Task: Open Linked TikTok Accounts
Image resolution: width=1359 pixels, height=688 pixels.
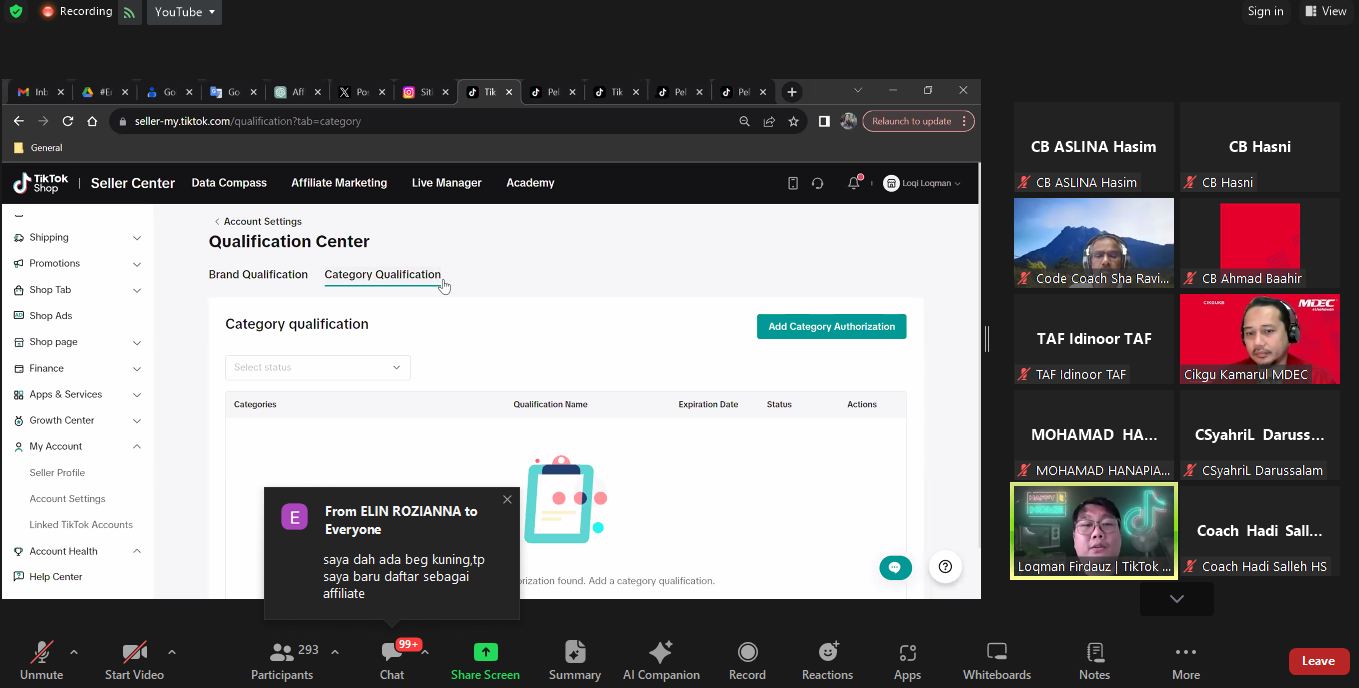Action: (x=81, y=524)
